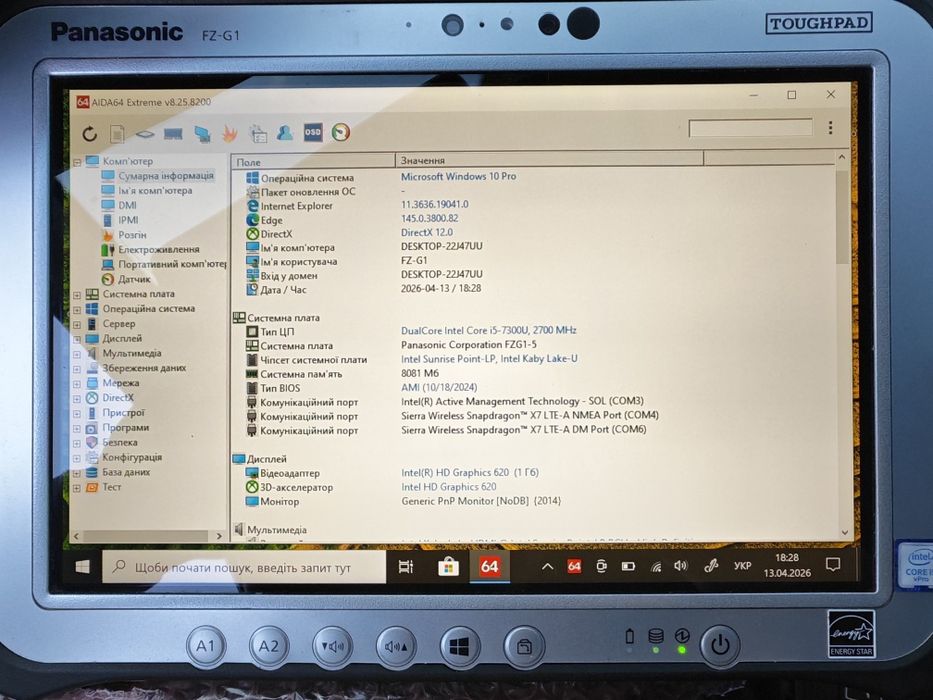This screenshot has height=700, width=933.
Task: Expand the Збереження даних tree node
Action: point(77,370)
